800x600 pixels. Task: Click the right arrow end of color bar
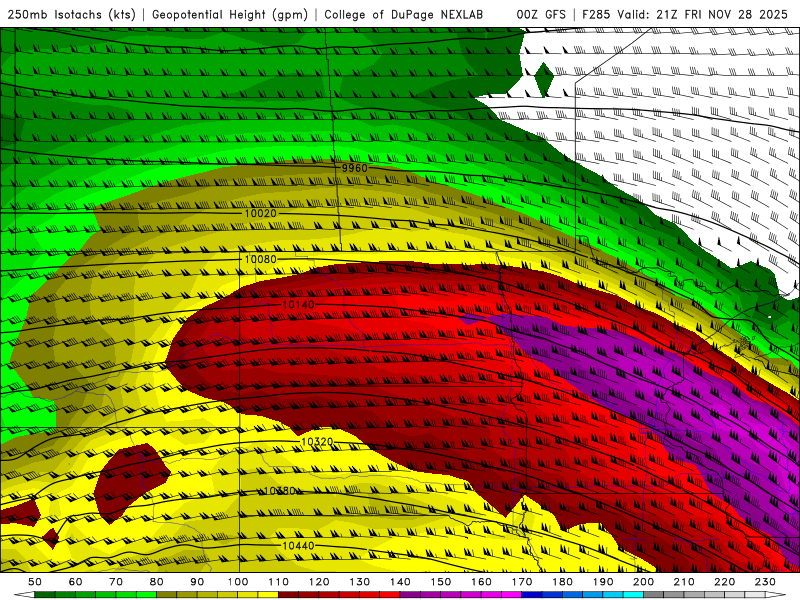click(776, 595)
